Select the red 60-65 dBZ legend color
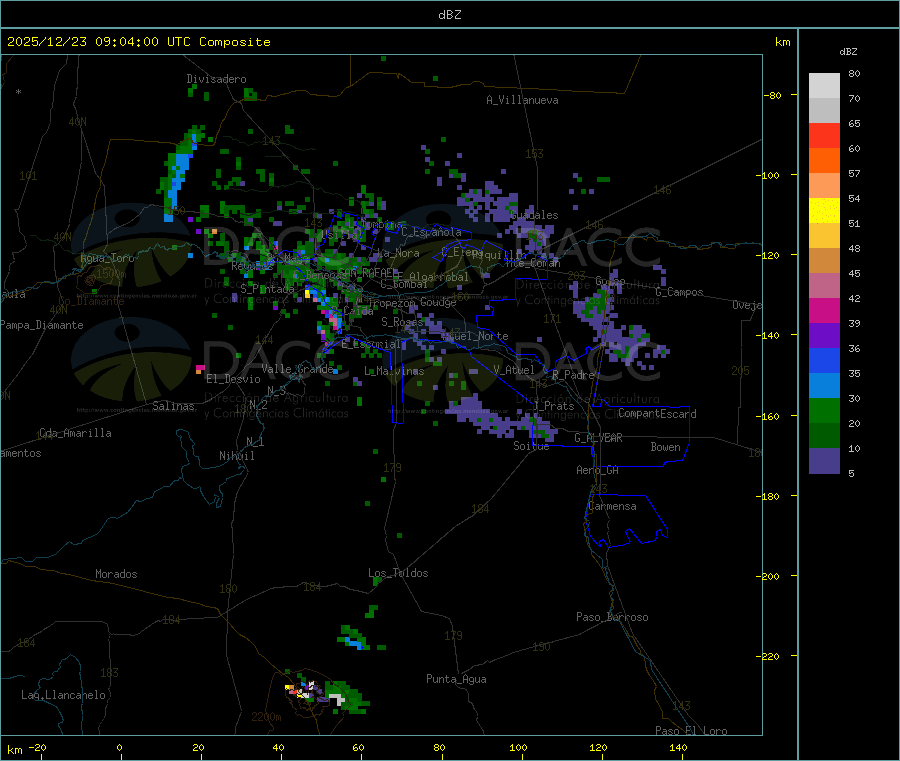The width and height of the screenshot is (900, 761). click(x=824, y=135)
